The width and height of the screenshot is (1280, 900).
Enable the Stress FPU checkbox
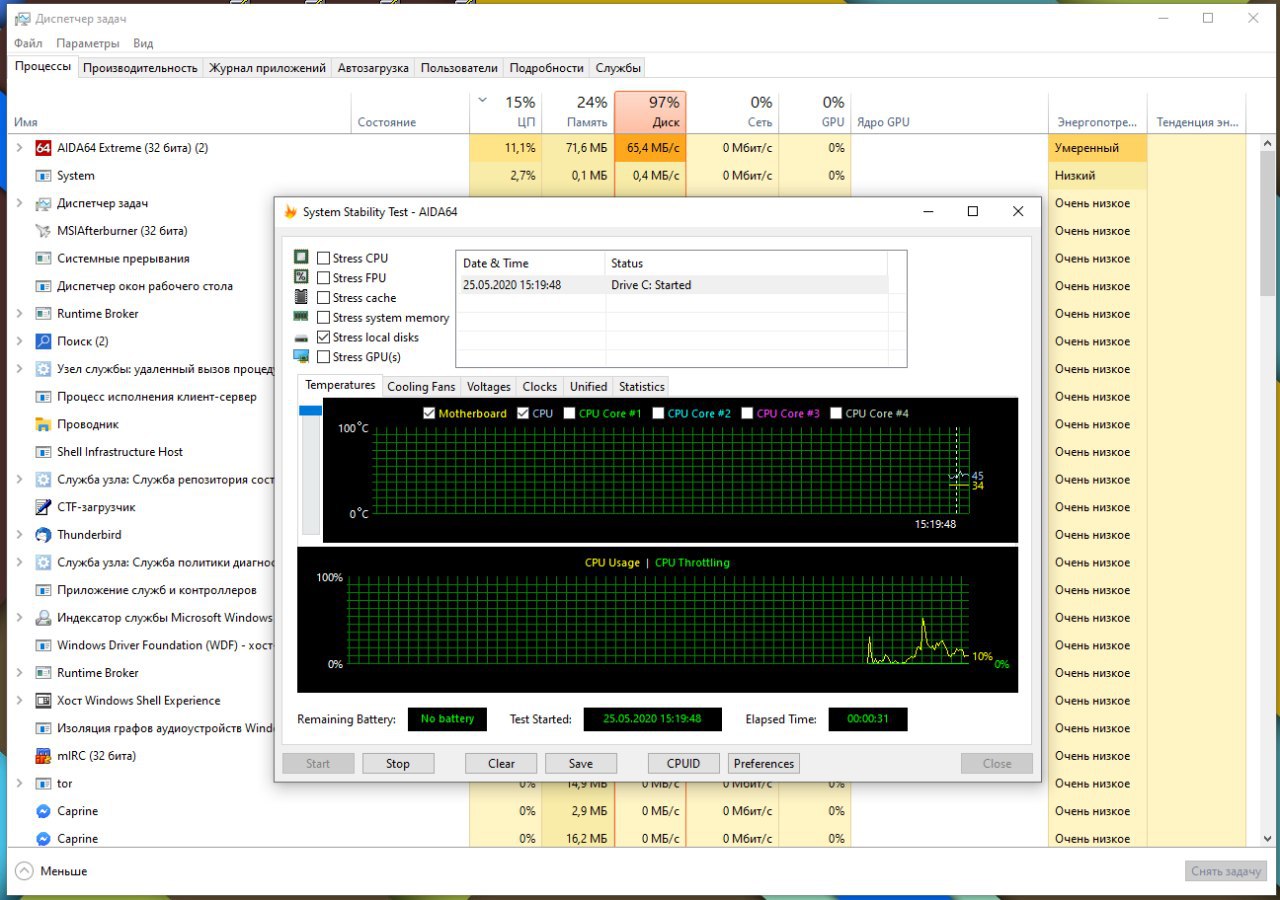pyautogui.click(x=323, y=278)
